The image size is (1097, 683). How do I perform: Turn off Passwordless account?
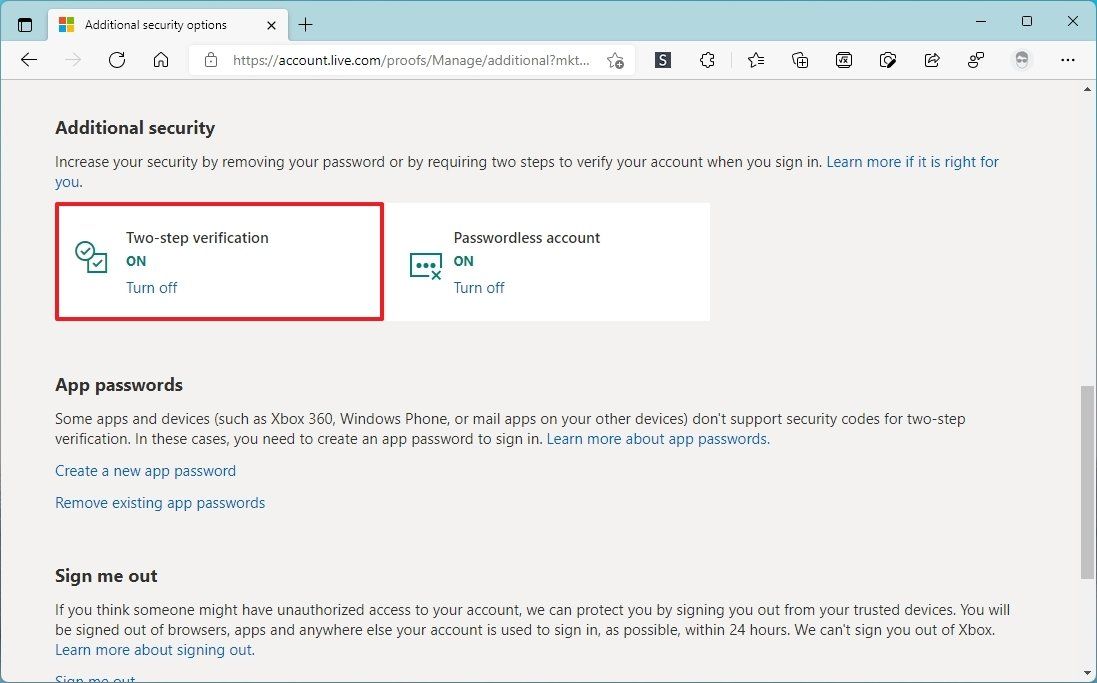coord(478,287)
